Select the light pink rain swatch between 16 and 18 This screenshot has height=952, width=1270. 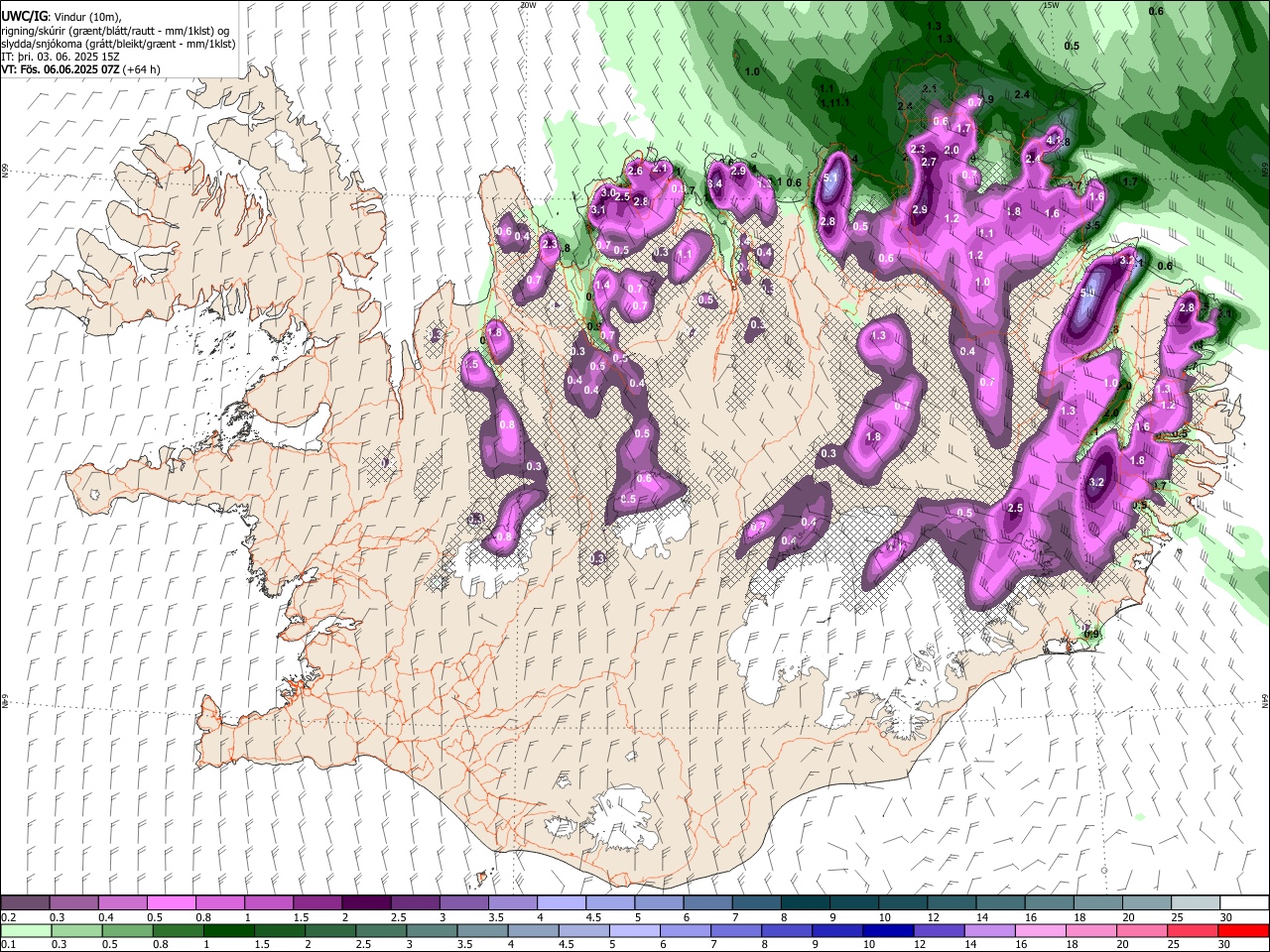point(1039,930)
